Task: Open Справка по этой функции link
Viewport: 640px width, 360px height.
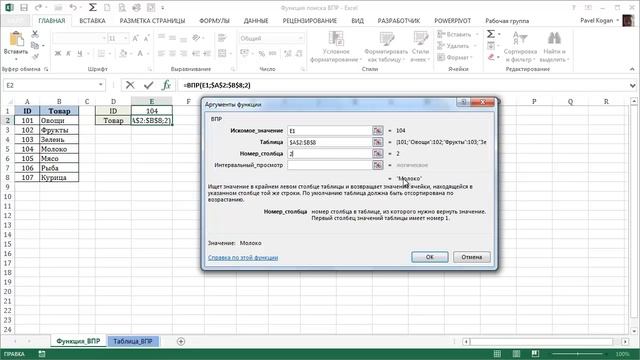Action: [x=243, y=258]
